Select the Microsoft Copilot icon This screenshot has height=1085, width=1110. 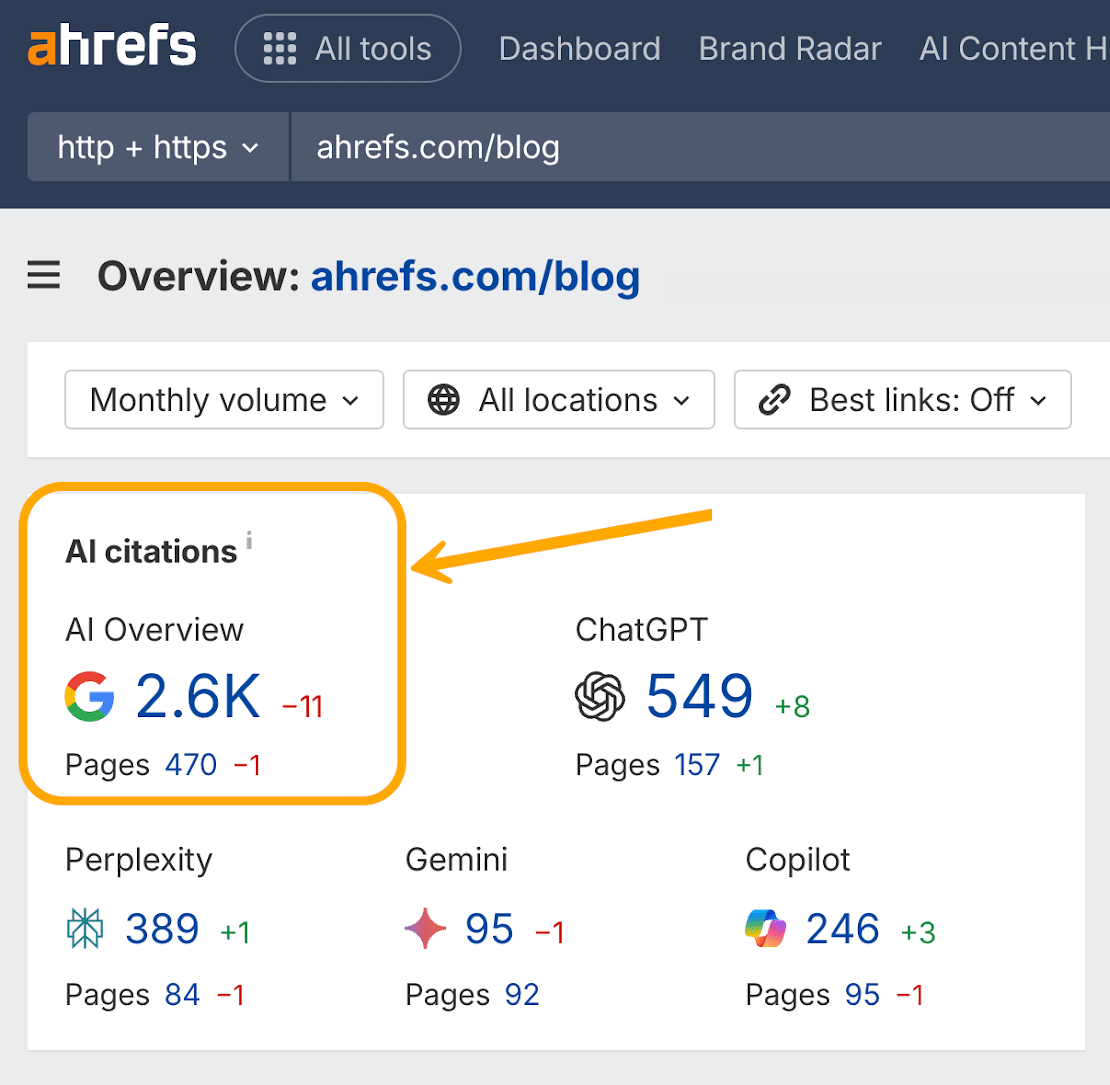click(x=766, y=929)
